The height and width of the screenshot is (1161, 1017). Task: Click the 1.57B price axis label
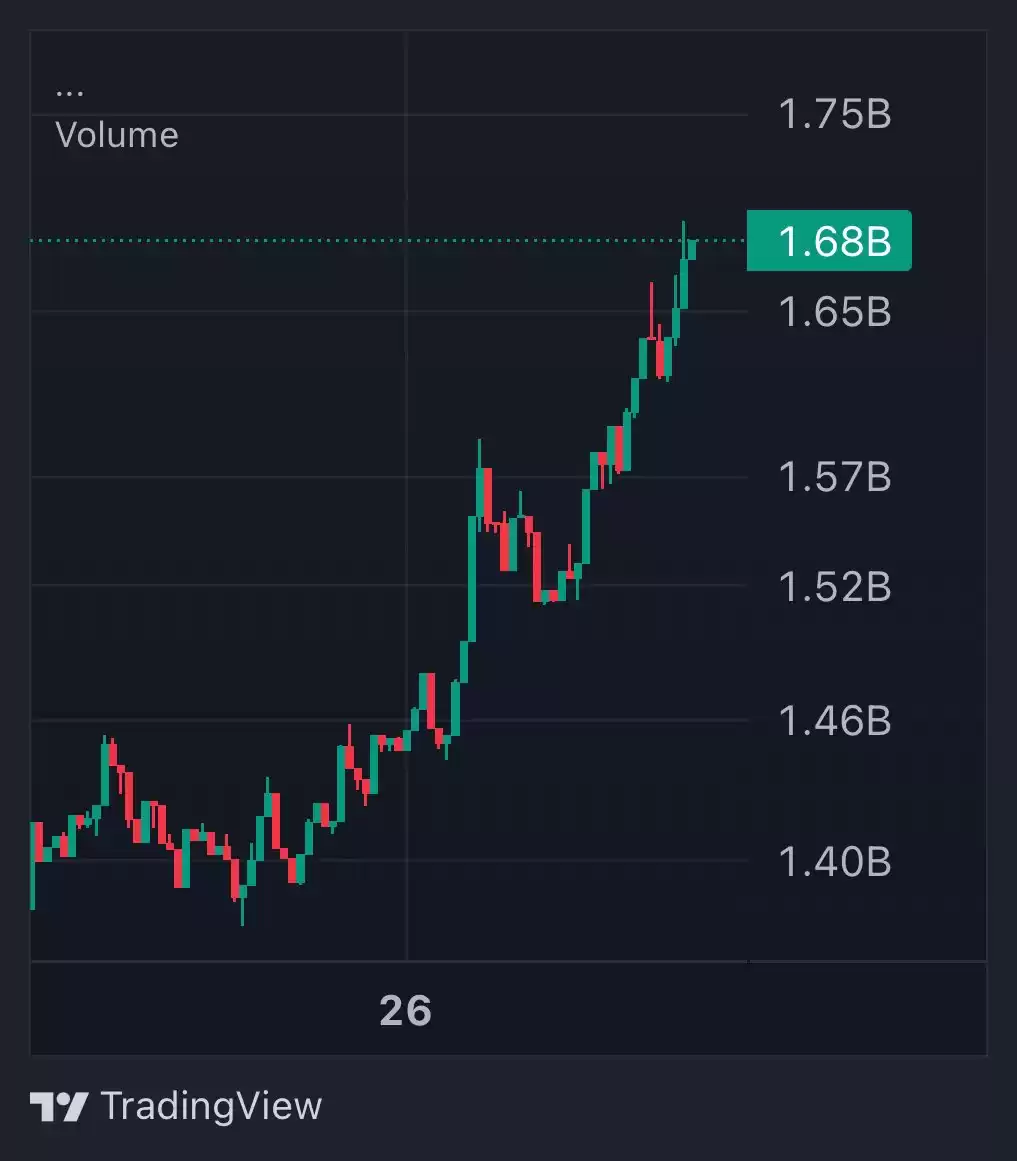(835, 477)
